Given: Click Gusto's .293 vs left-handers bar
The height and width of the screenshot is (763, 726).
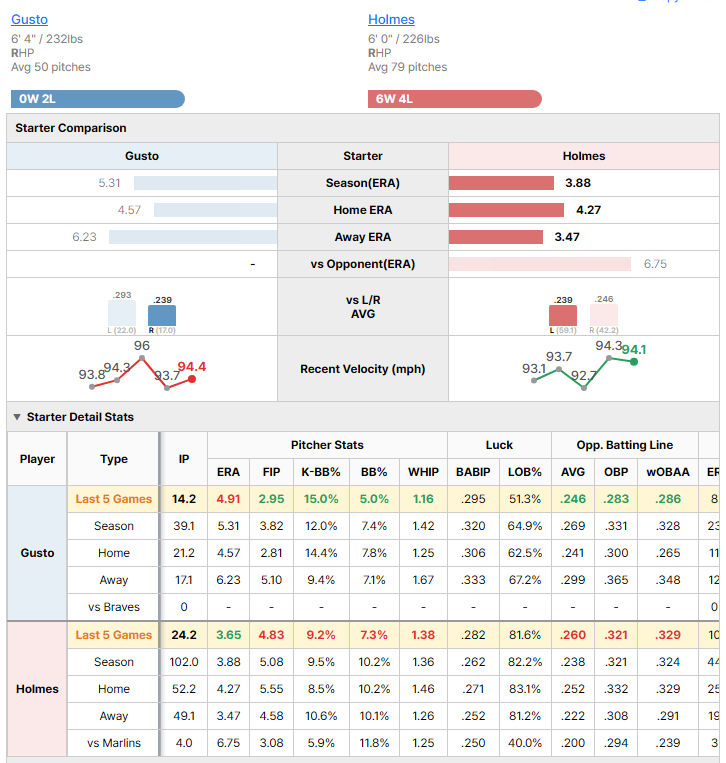Looking at the screenshot, I should (x=122, y=313).
